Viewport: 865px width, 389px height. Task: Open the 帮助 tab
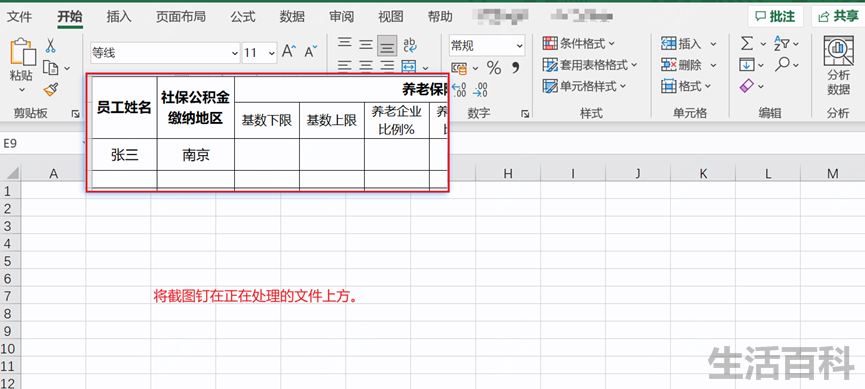tap(440, 17)
